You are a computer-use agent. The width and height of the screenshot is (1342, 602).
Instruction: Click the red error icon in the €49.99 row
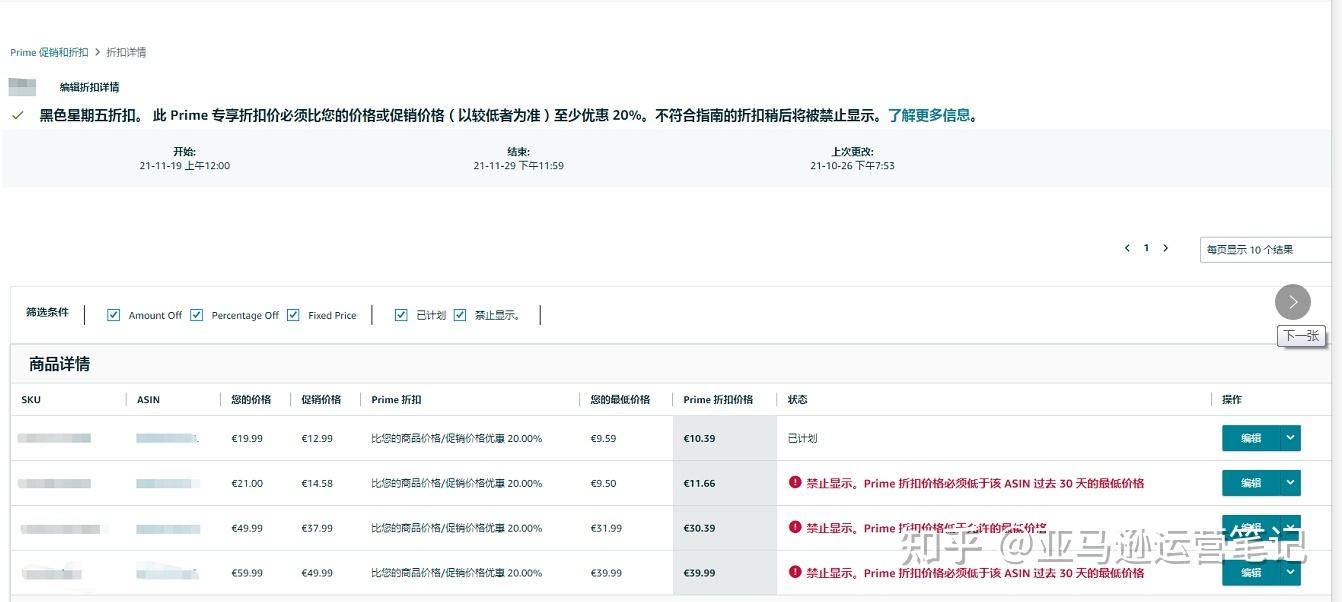tap(795, 527)
